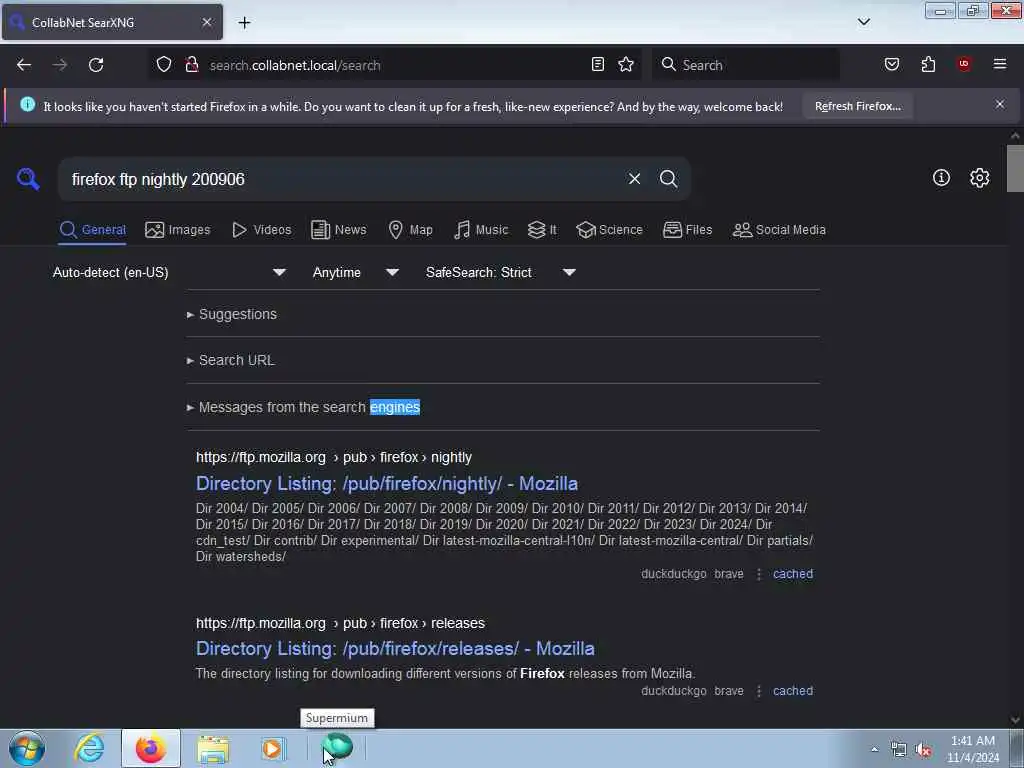Viewport: 1024px width, 768px height.
Task: Open Directory Listing /pub/firefox/nightly/ result
Action: click(x=387, y=483)
